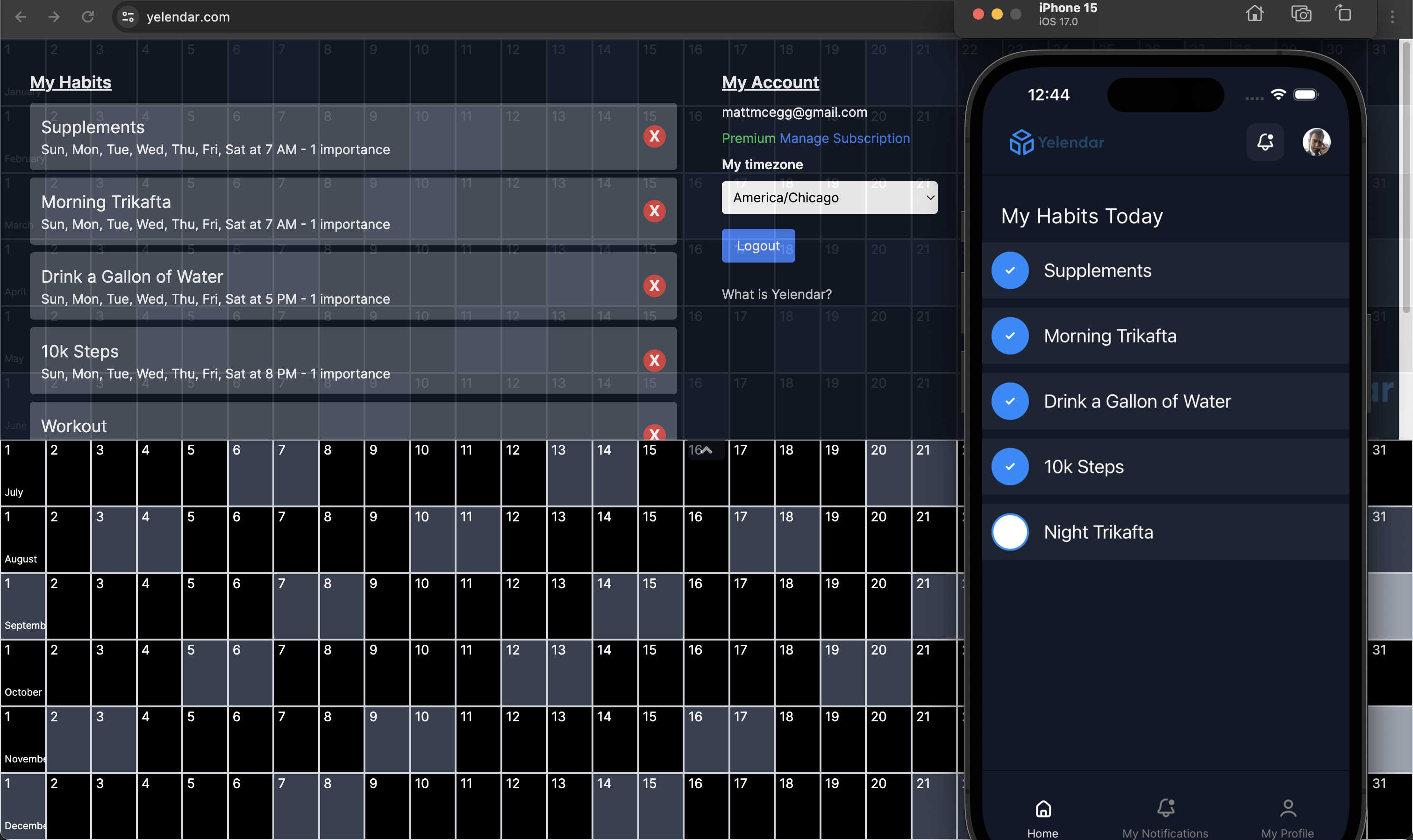Uncheck 10k Steps in the phone app
Screen dimensions: 1413x840
1010,466
